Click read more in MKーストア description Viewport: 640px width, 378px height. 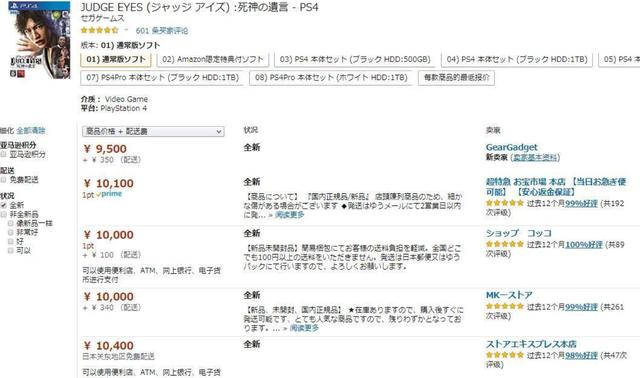coord(304,328)
